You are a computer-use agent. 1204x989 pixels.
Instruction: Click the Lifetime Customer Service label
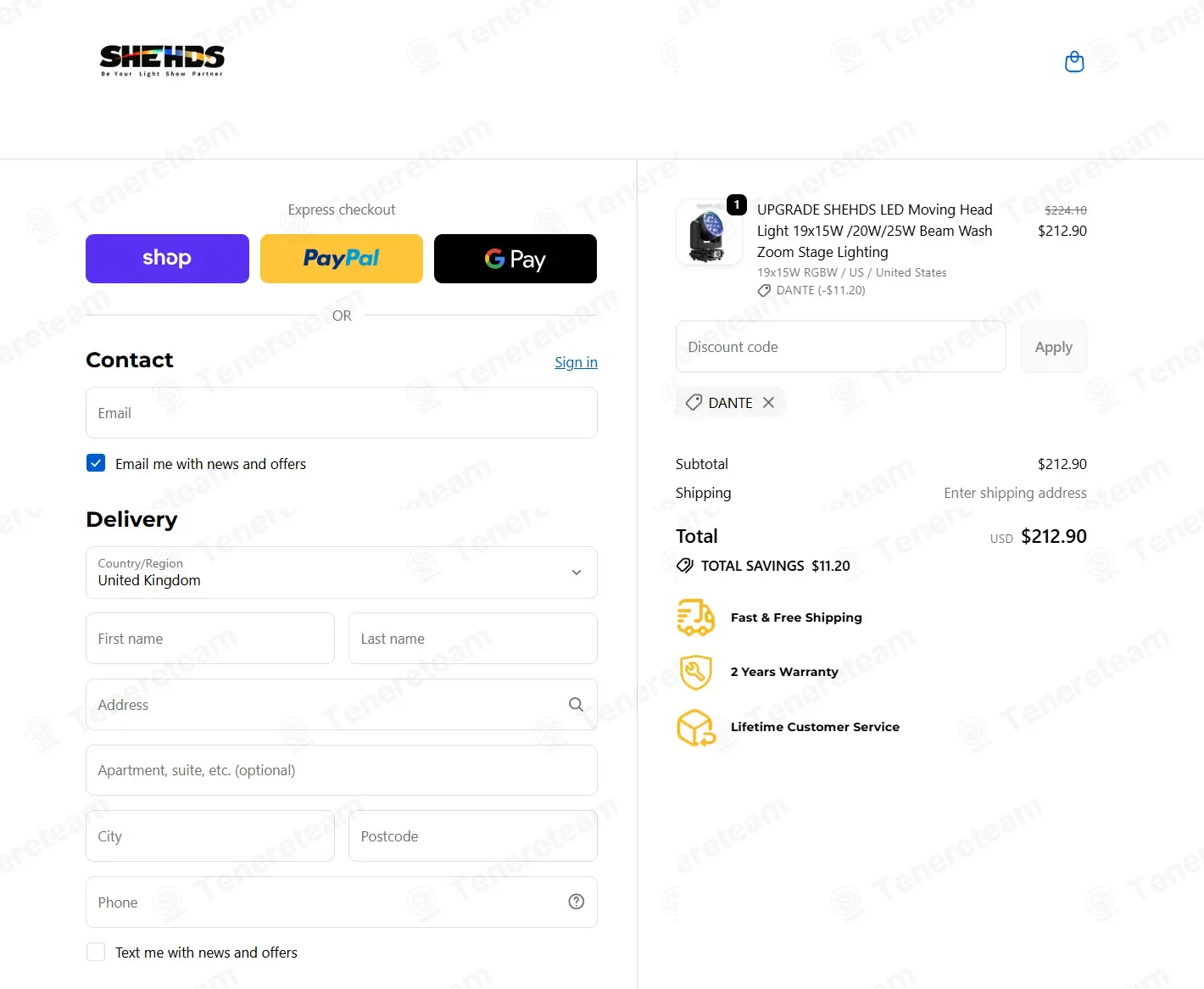click(815, 727)
